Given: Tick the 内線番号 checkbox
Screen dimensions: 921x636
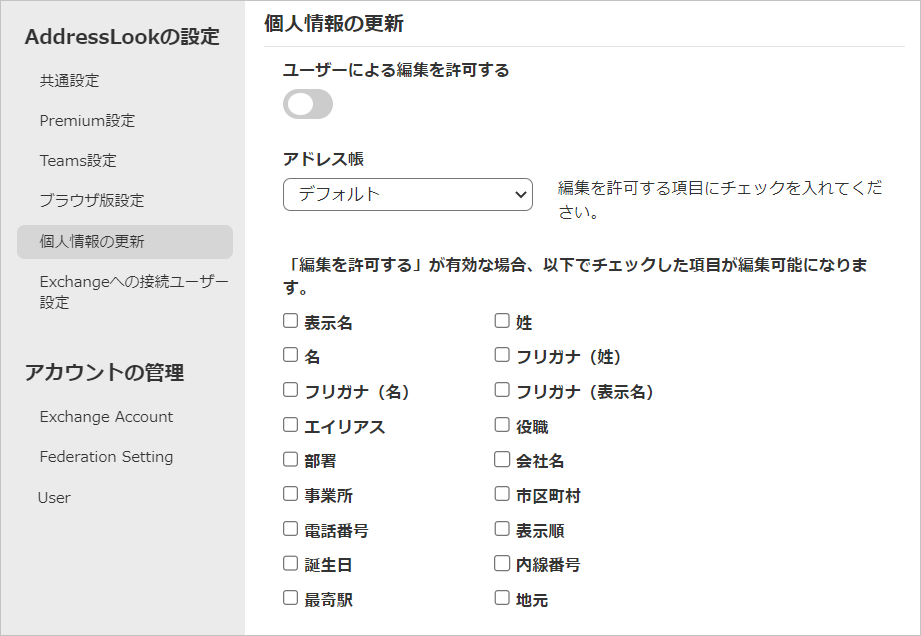Looking at the screenshot, I should point(502,563).
